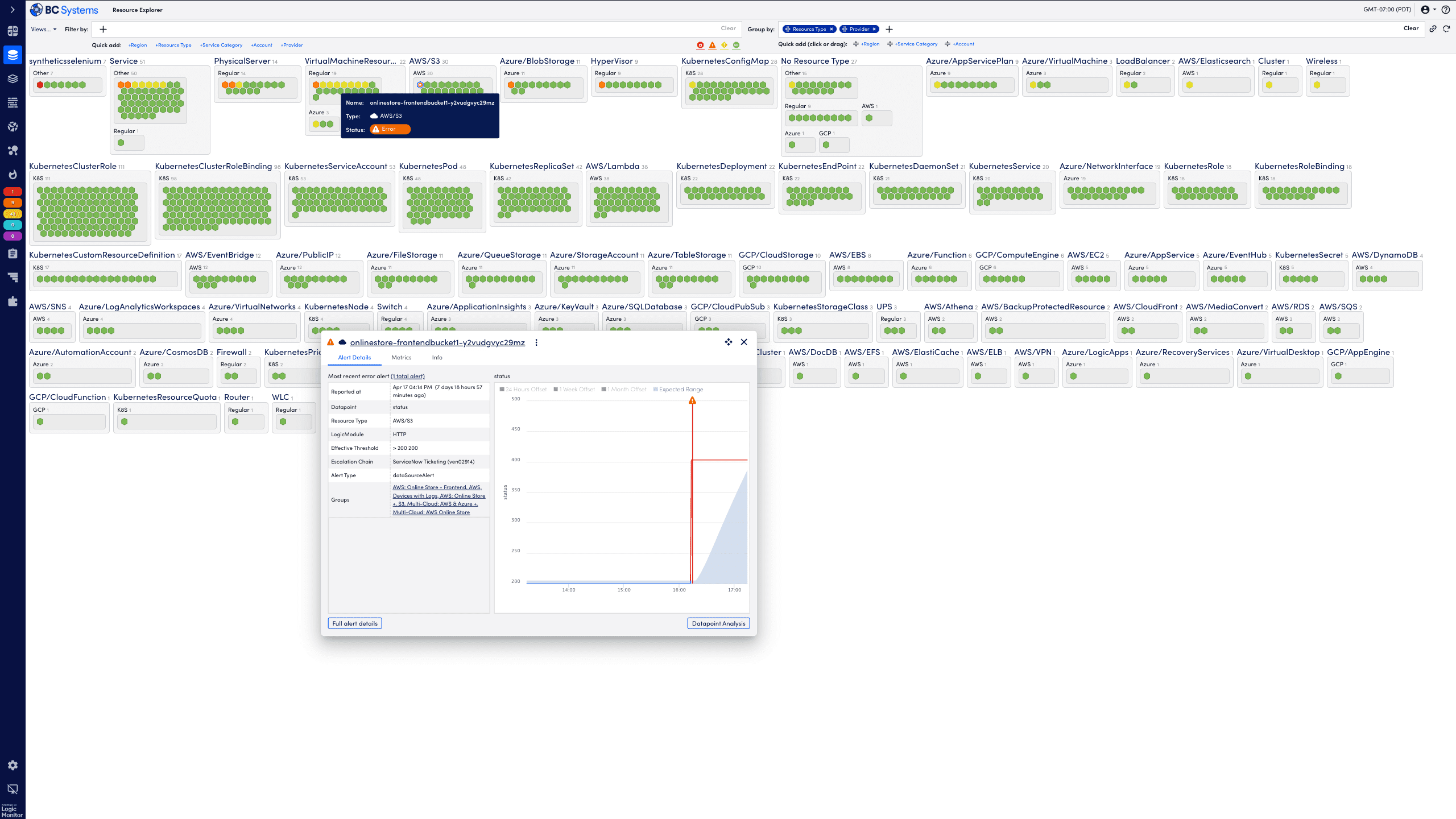Open onlinestore-frontendbucket1 resource link
Image resolution: width=1456 pixels, height=819 pixels.
(x=437, y=342)
